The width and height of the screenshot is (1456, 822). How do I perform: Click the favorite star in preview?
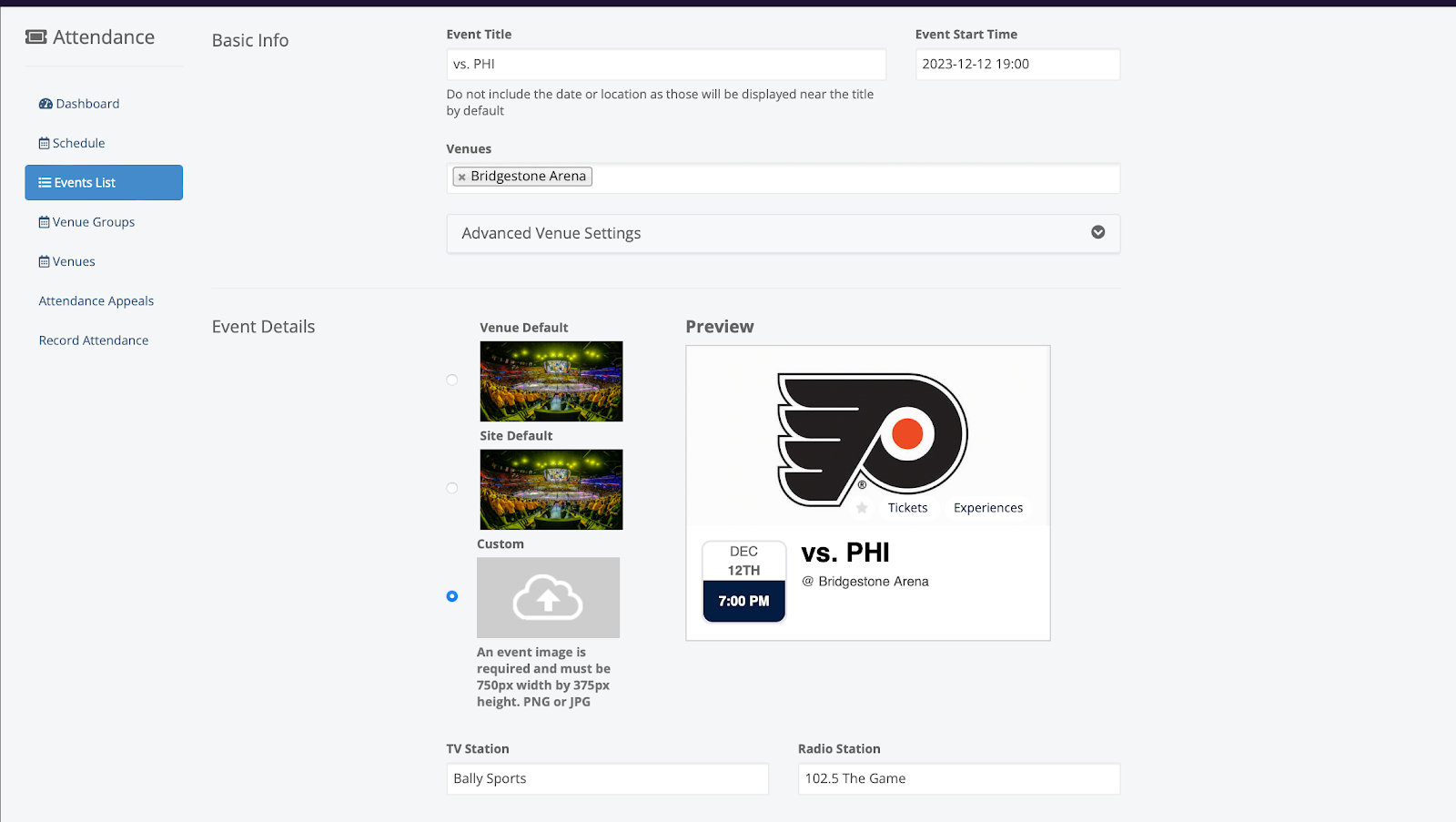(862, 508)
